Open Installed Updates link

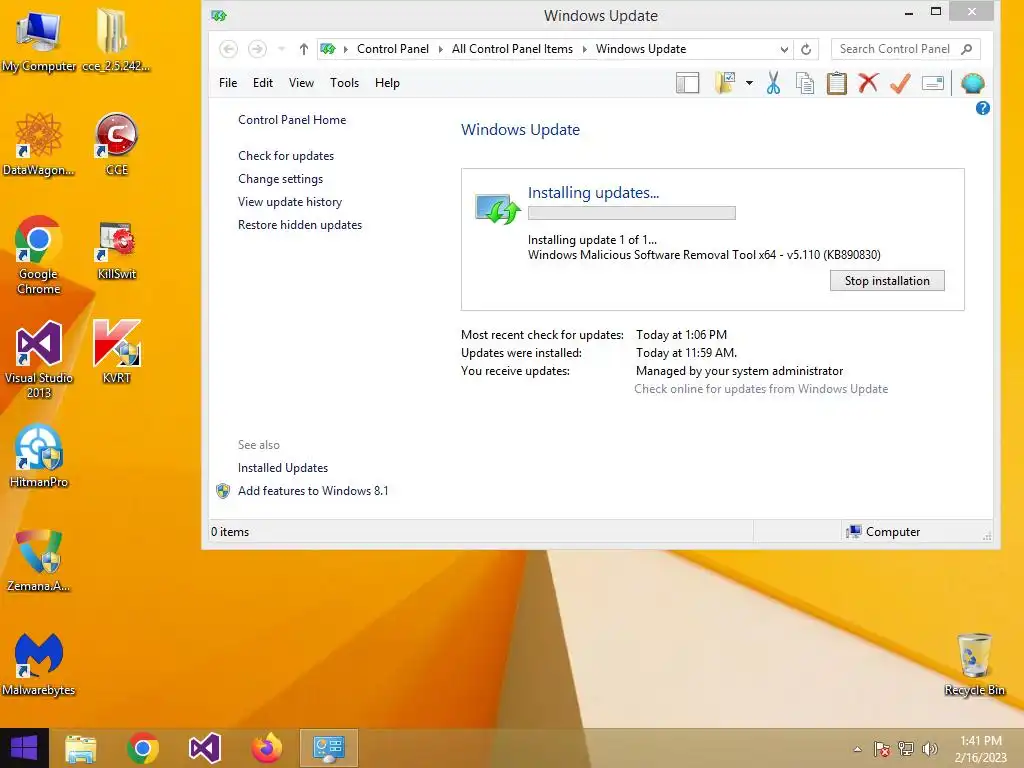click(283, 468)
